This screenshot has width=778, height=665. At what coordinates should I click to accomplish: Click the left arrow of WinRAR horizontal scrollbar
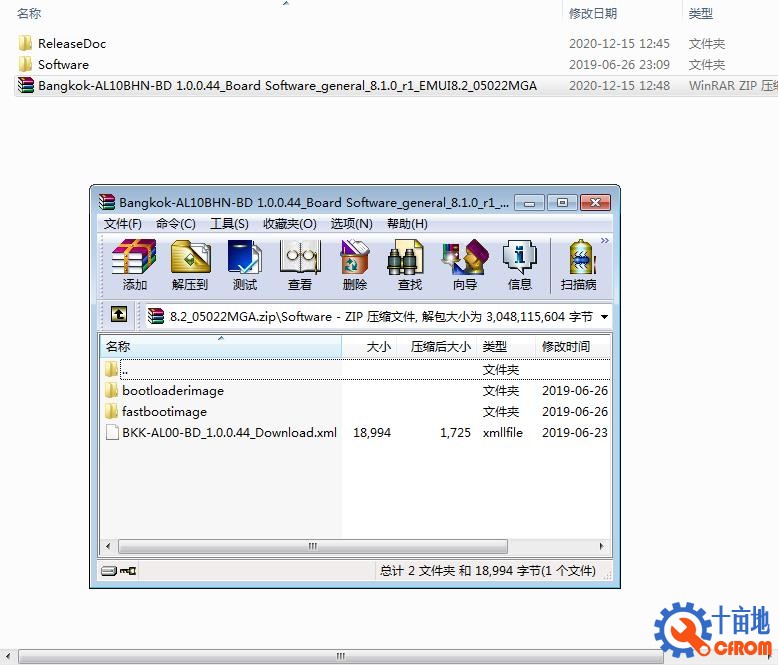coord(108,546)
